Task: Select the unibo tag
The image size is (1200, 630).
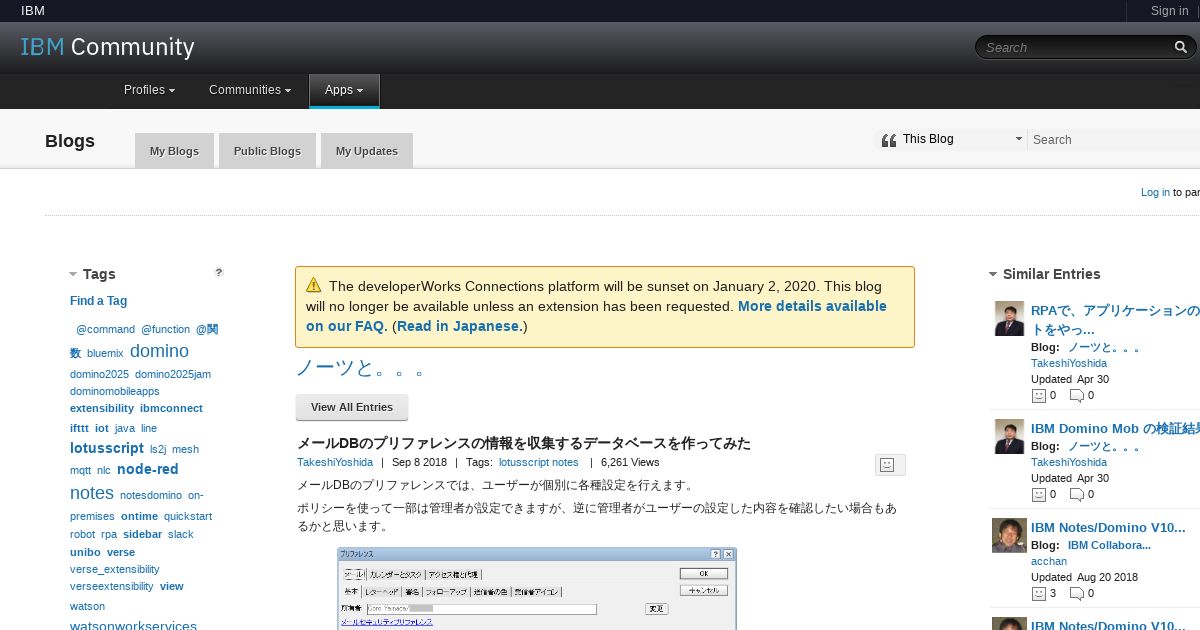Action: pos(85,552)
